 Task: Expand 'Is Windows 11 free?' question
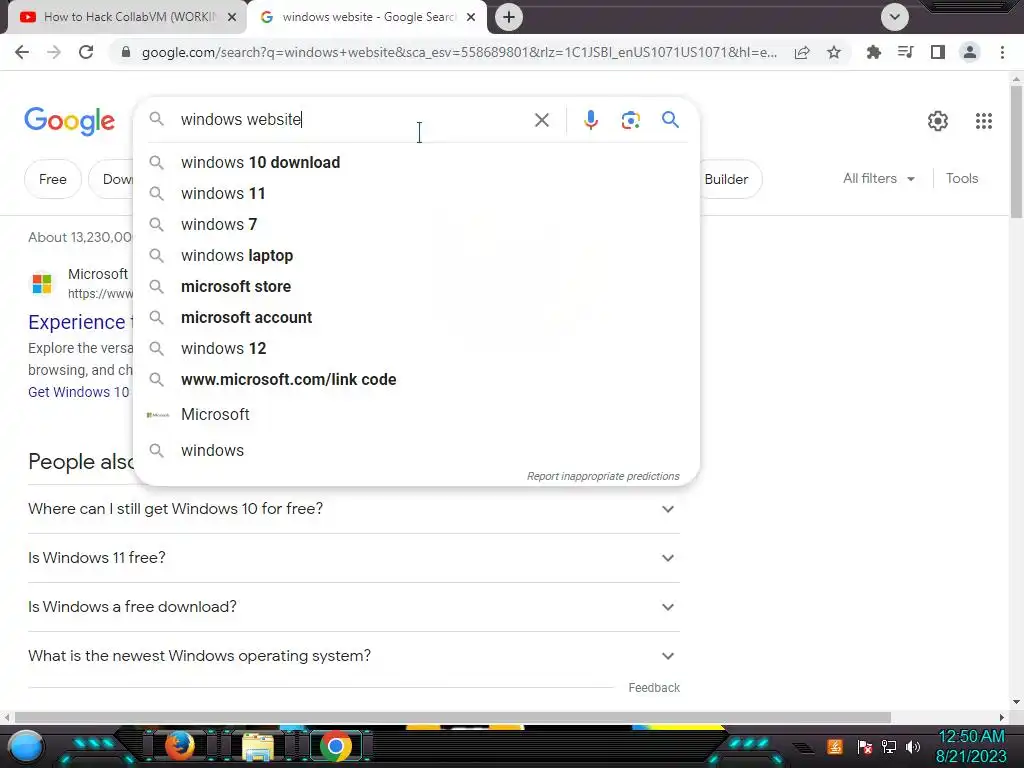click(353, 558)
